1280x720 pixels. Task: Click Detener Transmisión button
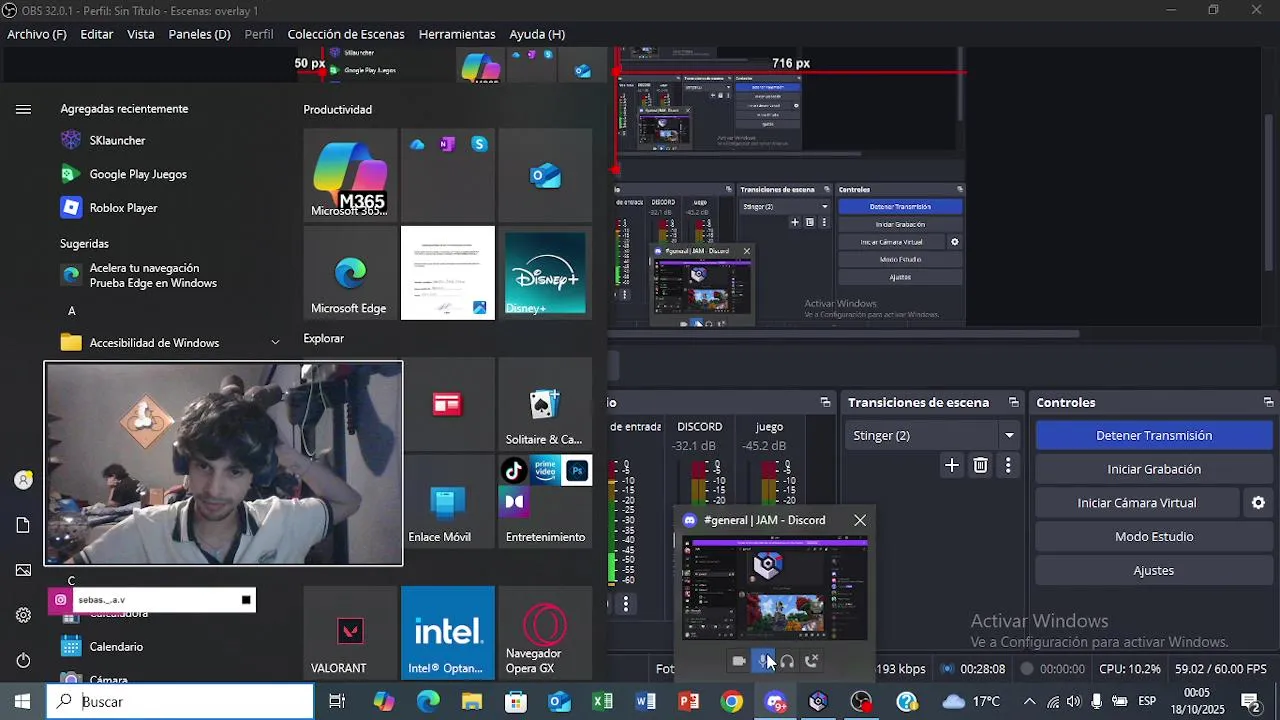[x=1154, y=435]
